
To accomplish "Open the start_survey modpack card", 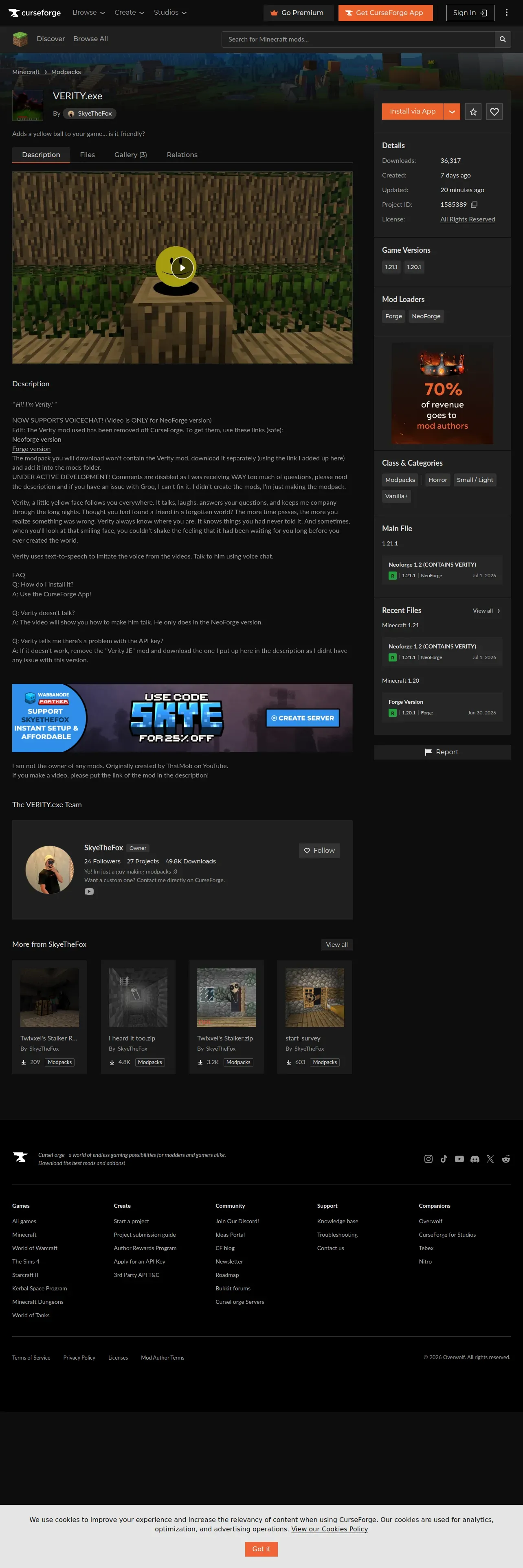I will point(315,1017).
